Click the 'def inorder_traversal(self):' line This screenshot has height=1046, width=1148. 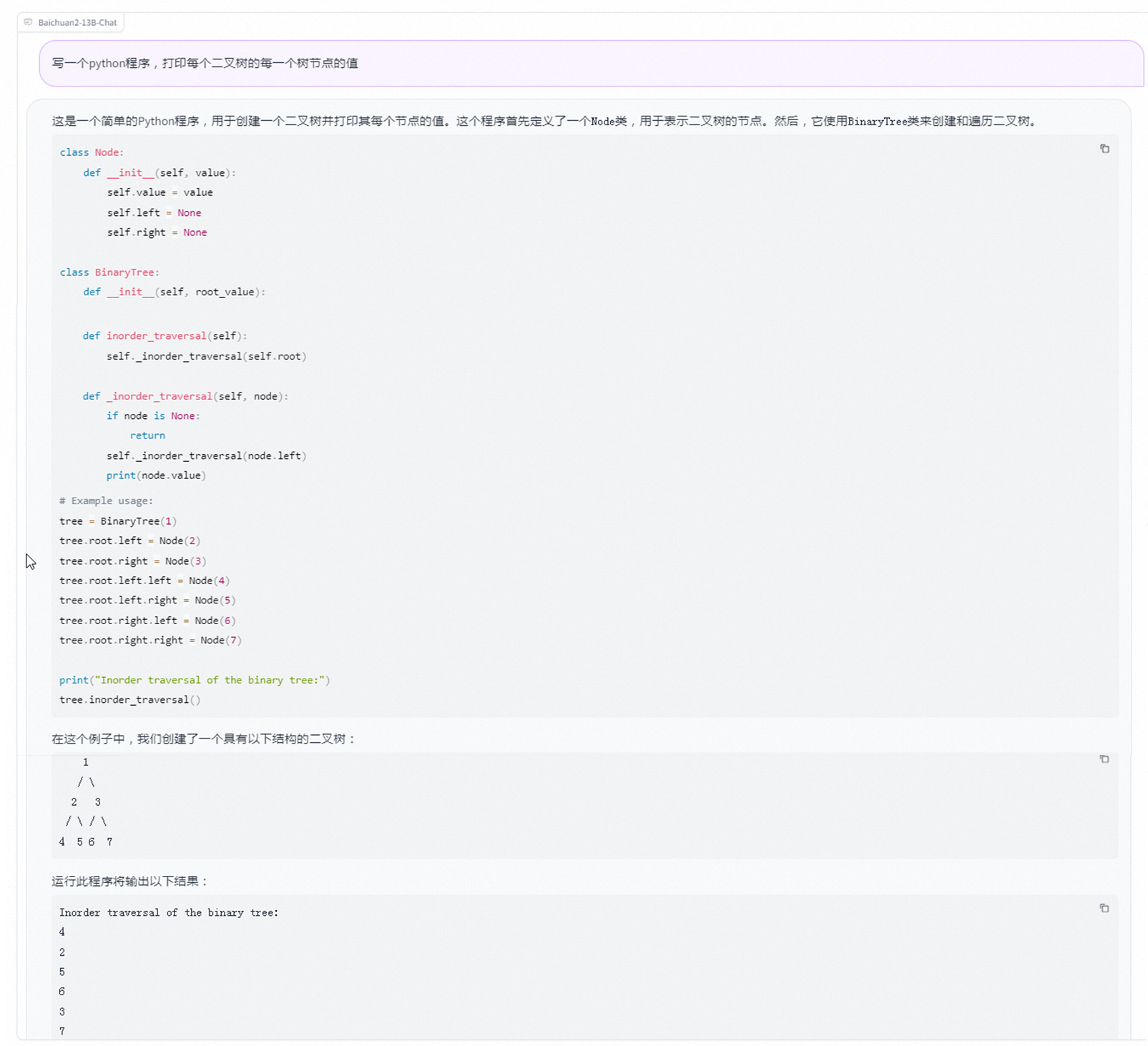coord(165,336)
